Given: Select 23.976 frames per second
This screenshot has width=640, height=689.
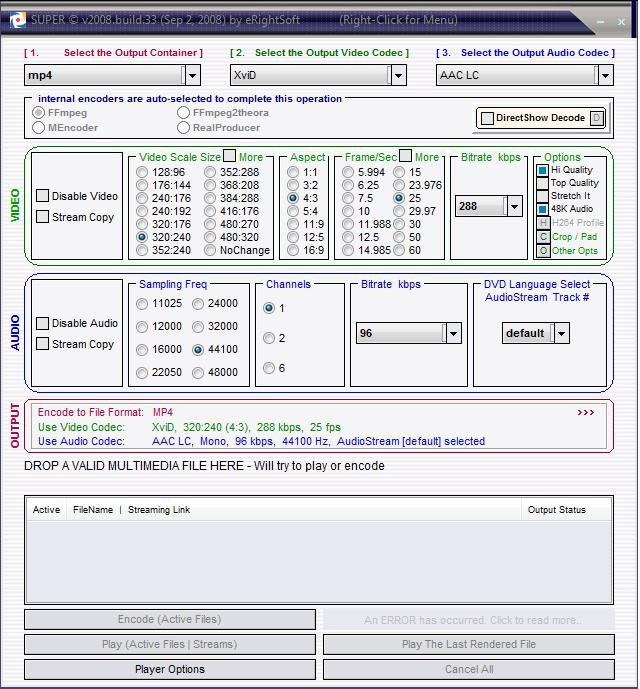Looking at the screenshot, I should click(x=399, y=185).
